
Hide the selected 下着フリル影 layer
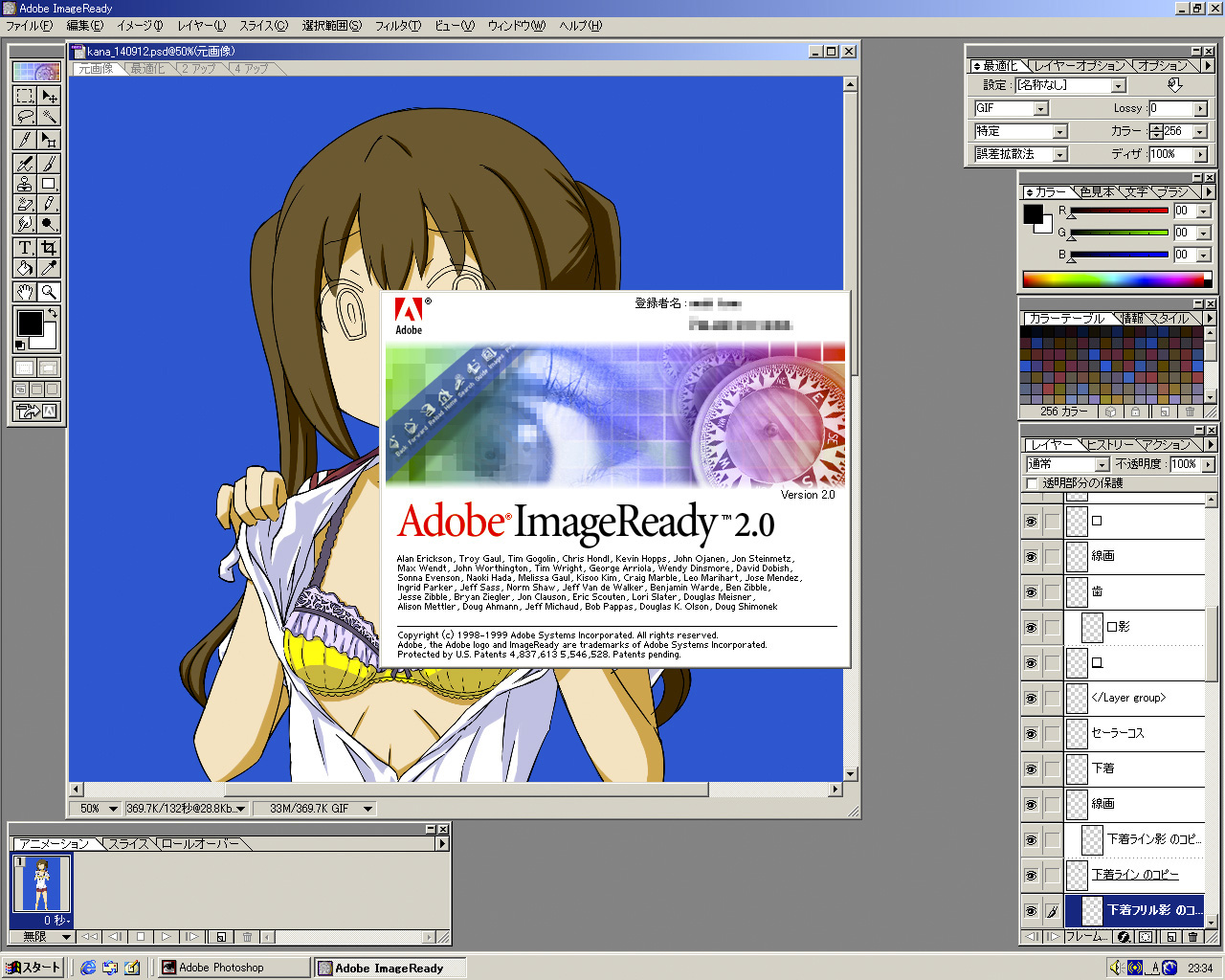(x=1031, y=911)
